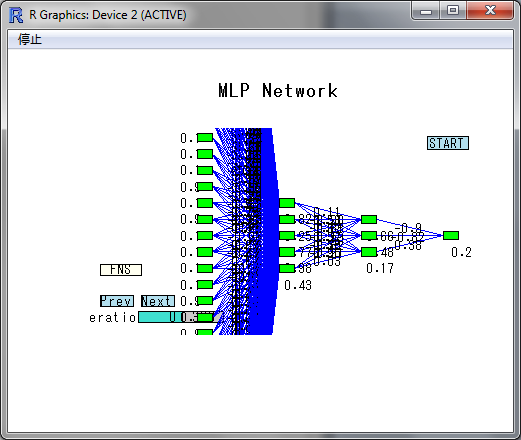The height and width of the screenshot is (440, 521).
Task: Click the hidden node labeled 48
Action: click(x=369, y=252)
